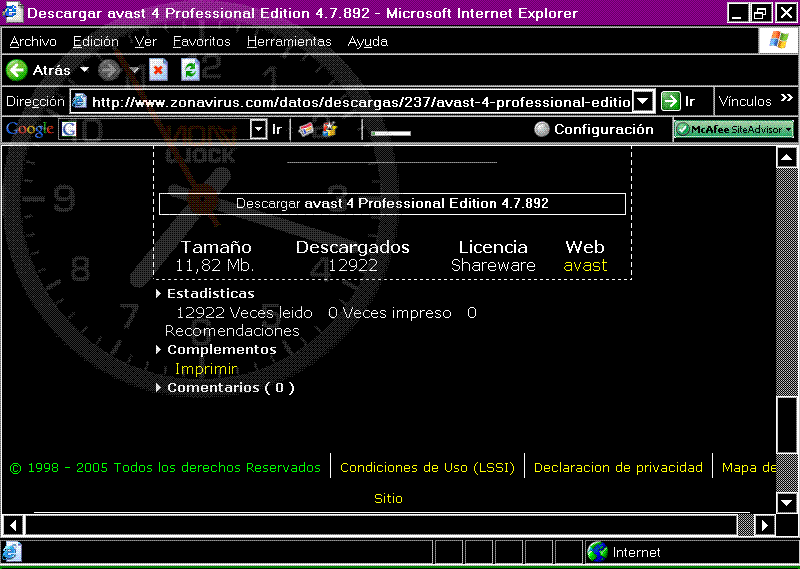Viewport: 800px width, 569px height.
Task: Open the back history dropdown arrow
Action: [x=84, y=70]
